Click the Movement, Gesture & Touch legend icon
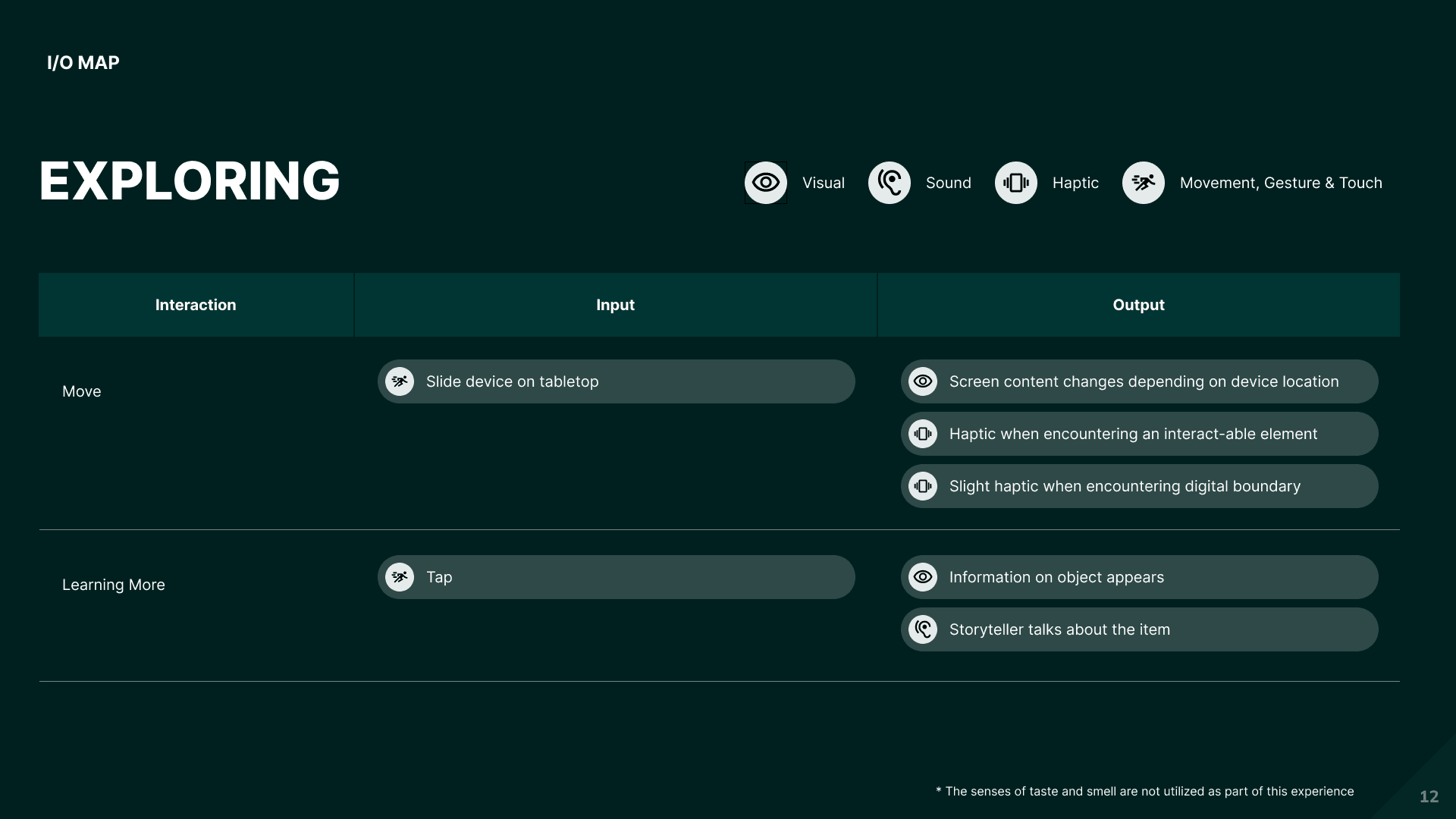The image size is (1456, 819). (1143, 183)
